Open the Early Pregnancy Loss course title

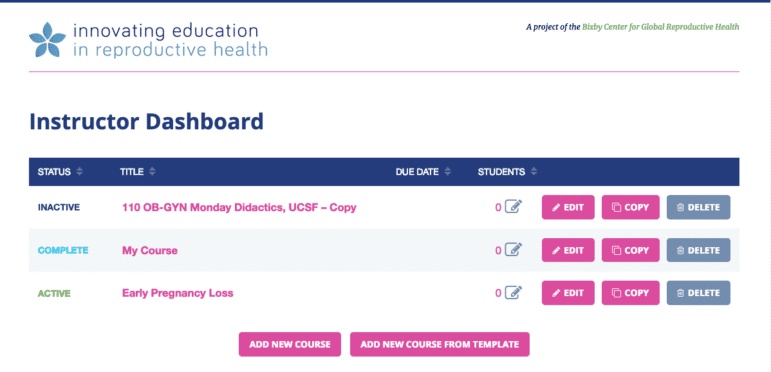point(178,293)
